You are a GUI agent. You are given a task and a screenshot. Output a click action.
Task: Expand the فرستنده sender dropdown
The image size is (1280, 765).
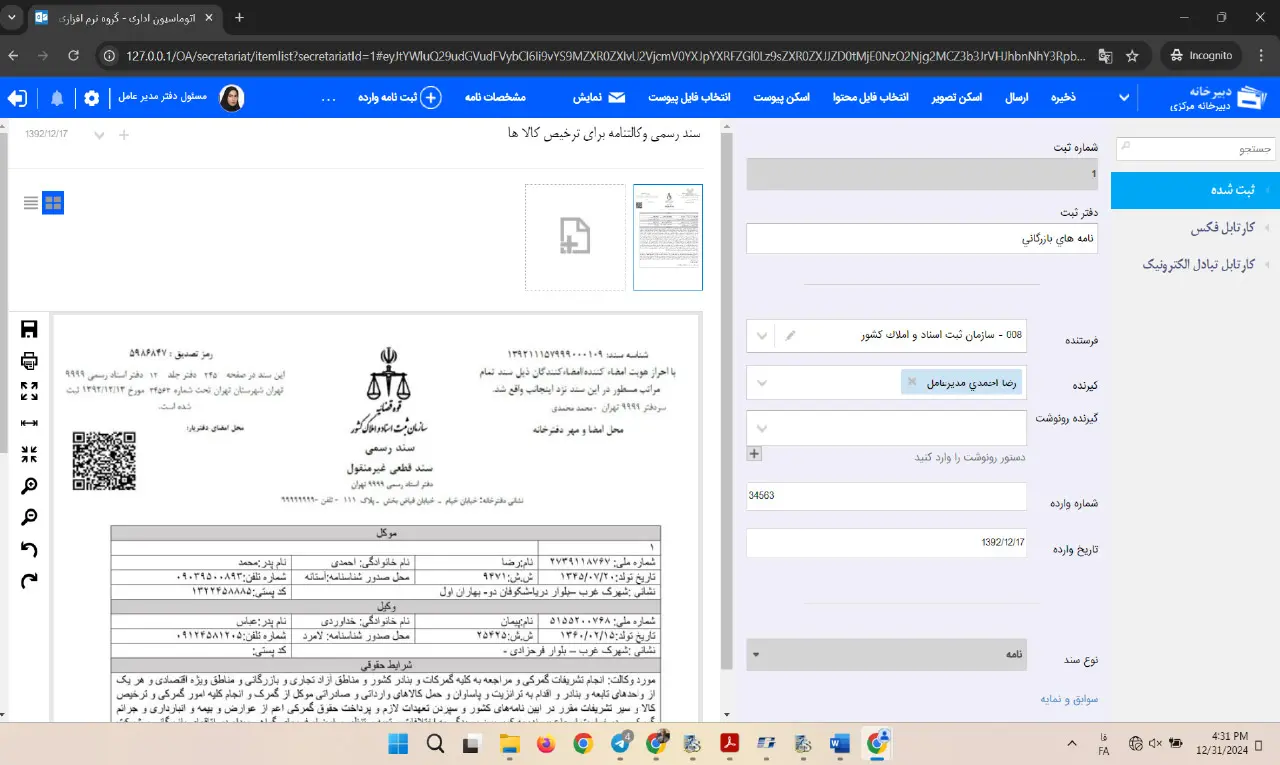point(762,336)
